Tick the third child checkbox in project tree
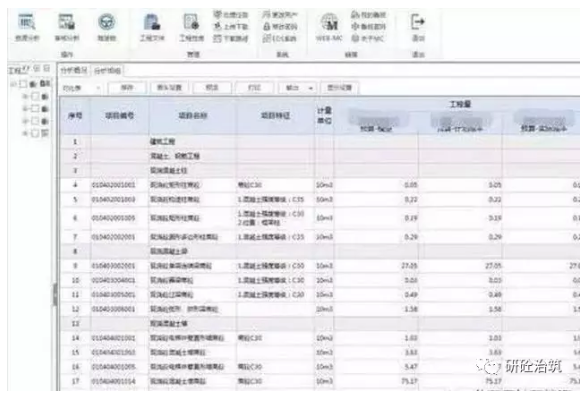The height and width of the screenshot is (397, 584). point(35,121)
